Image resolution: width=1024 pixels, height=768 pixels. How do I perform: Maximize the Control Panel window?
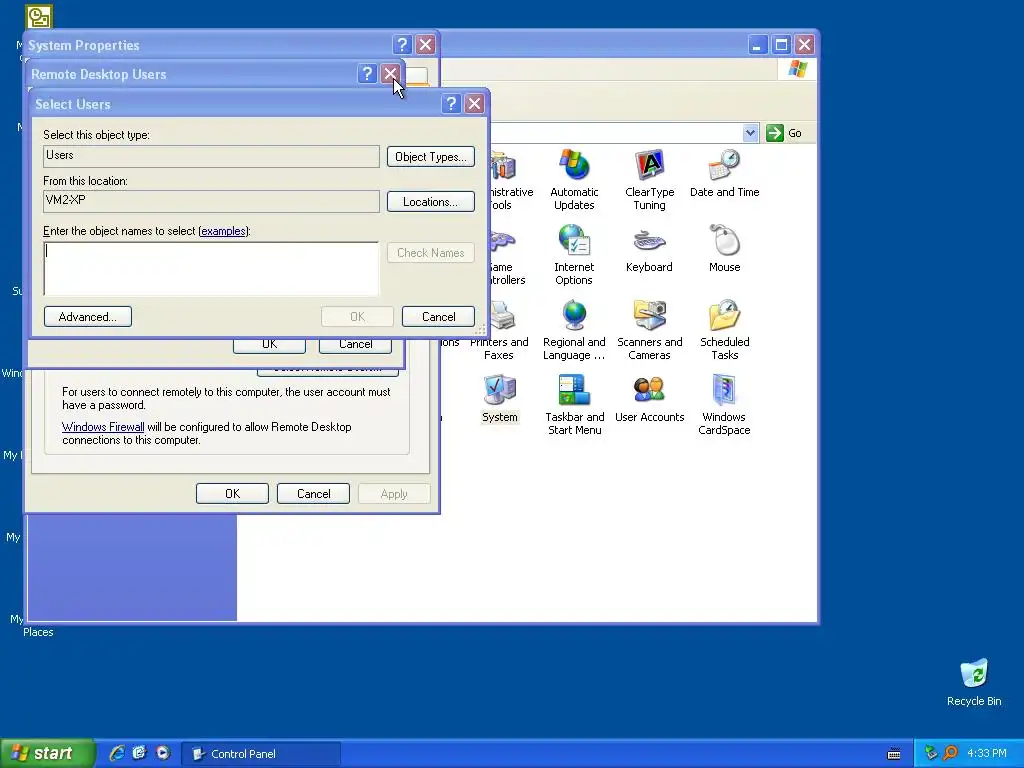(x=781, y=44)
